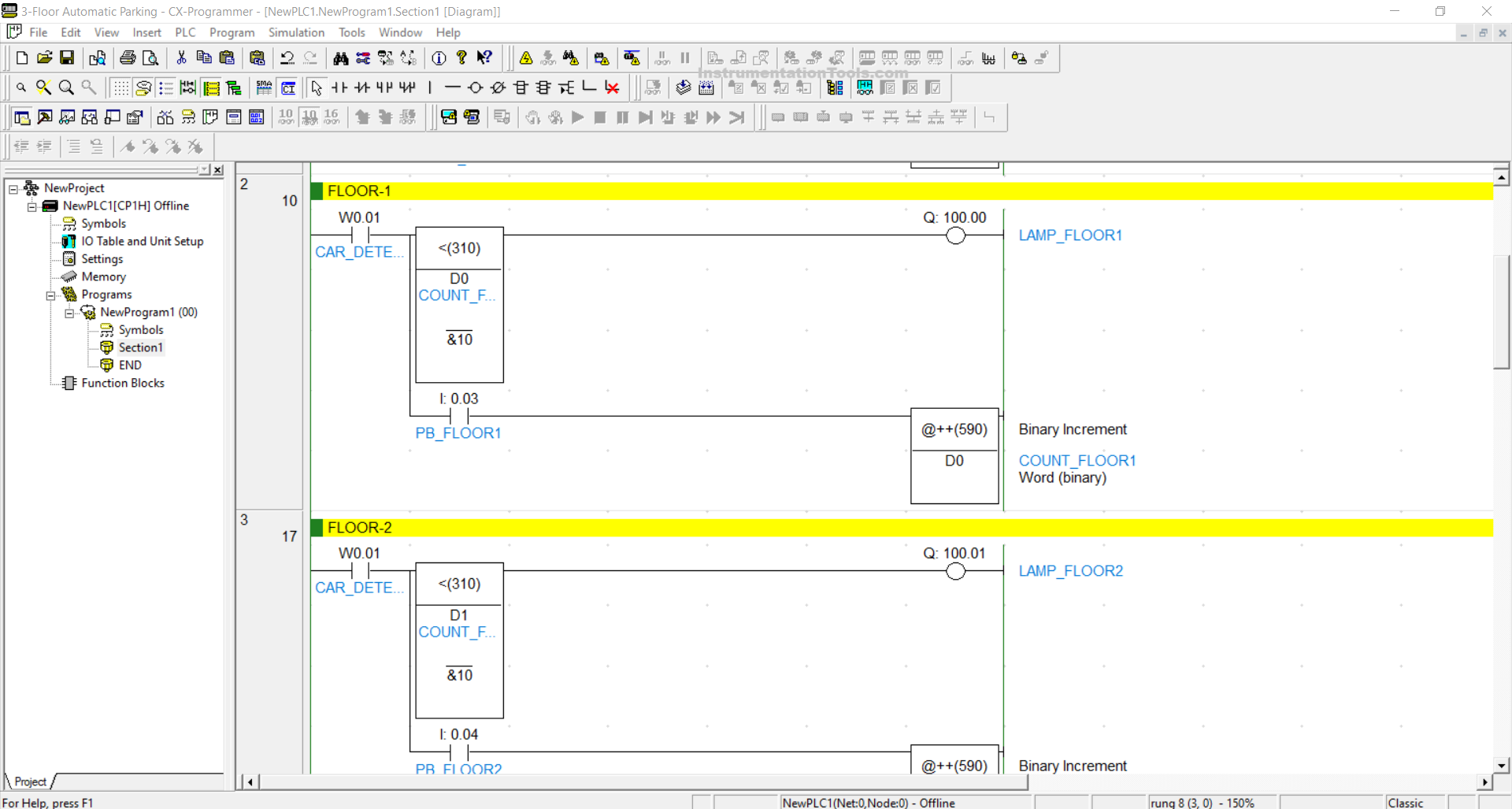Screen dimensions: 1512x809
Task: Open the Simulation menu
Action: coord(296,32)
